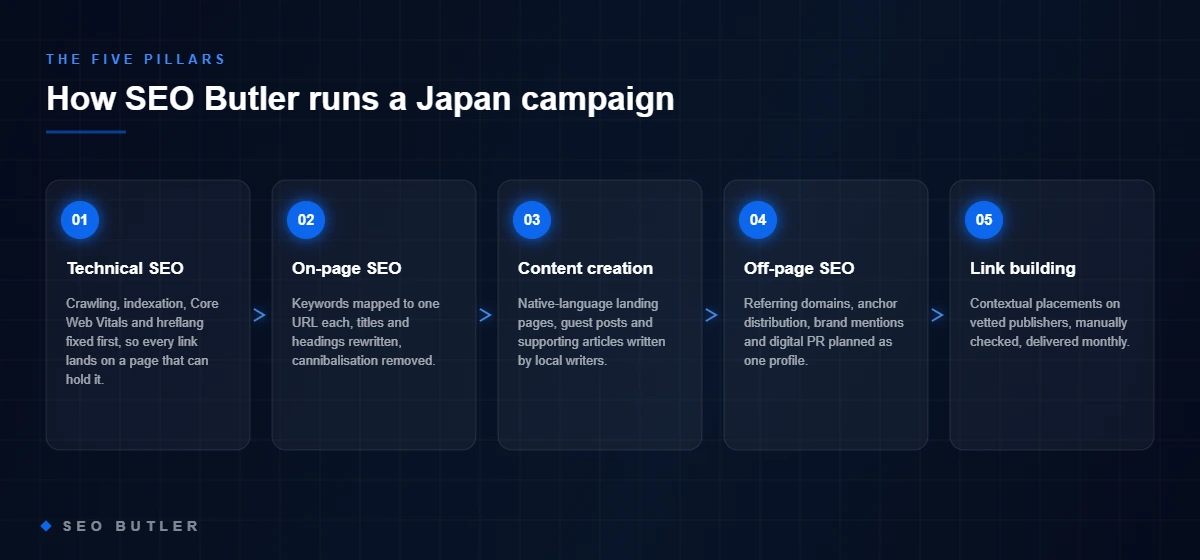Select the "Content creation" card title

tap(585, 268)
